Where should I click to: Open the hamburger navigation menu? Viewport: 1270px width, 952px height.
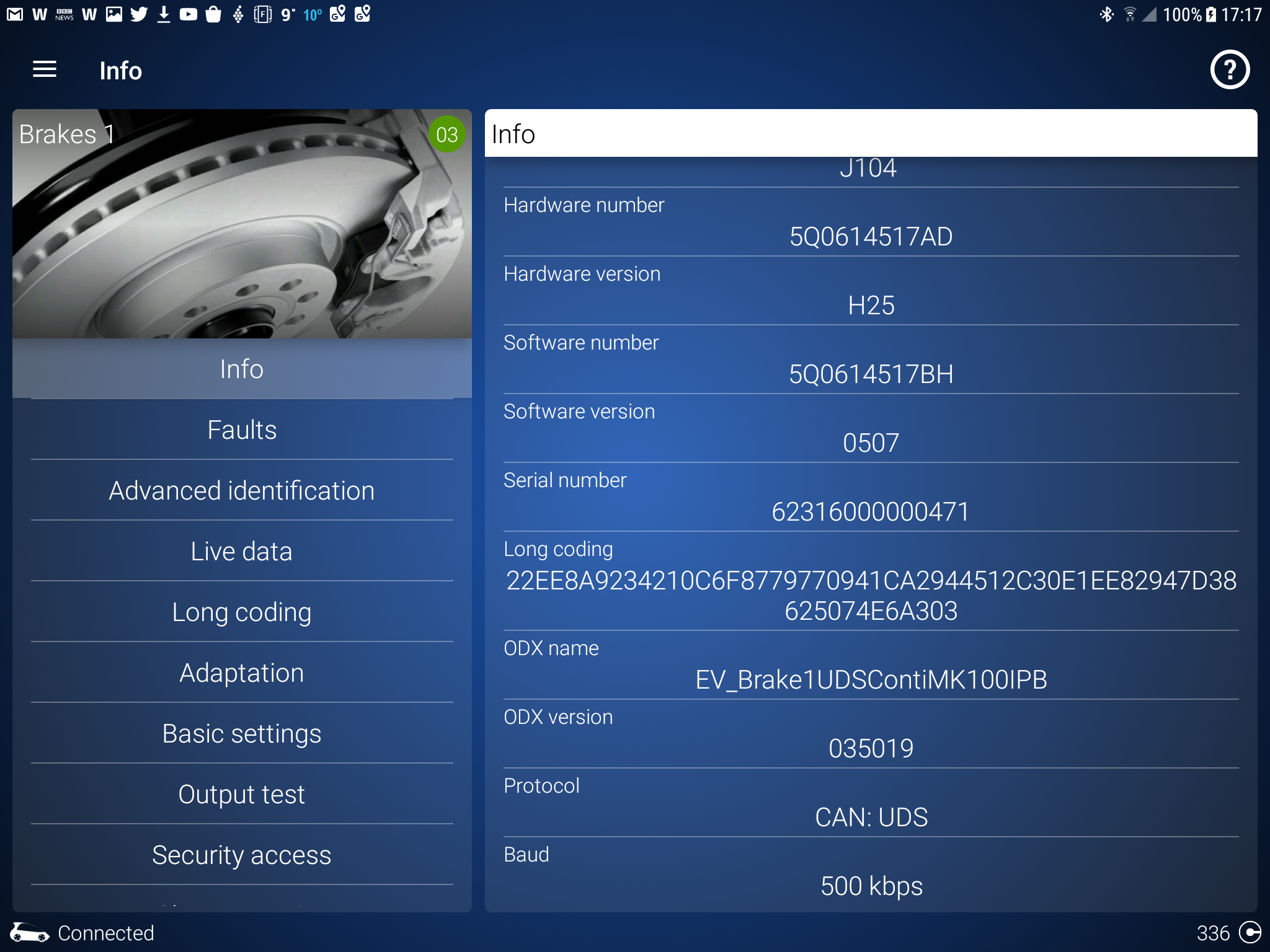[45, 70]
